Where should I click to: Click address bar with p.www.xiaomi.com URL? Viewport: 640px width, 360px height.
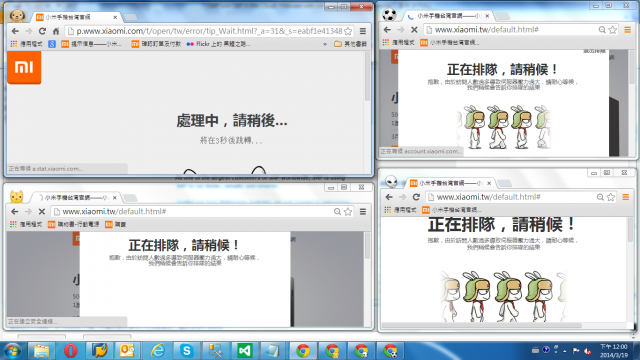(208, 31)
